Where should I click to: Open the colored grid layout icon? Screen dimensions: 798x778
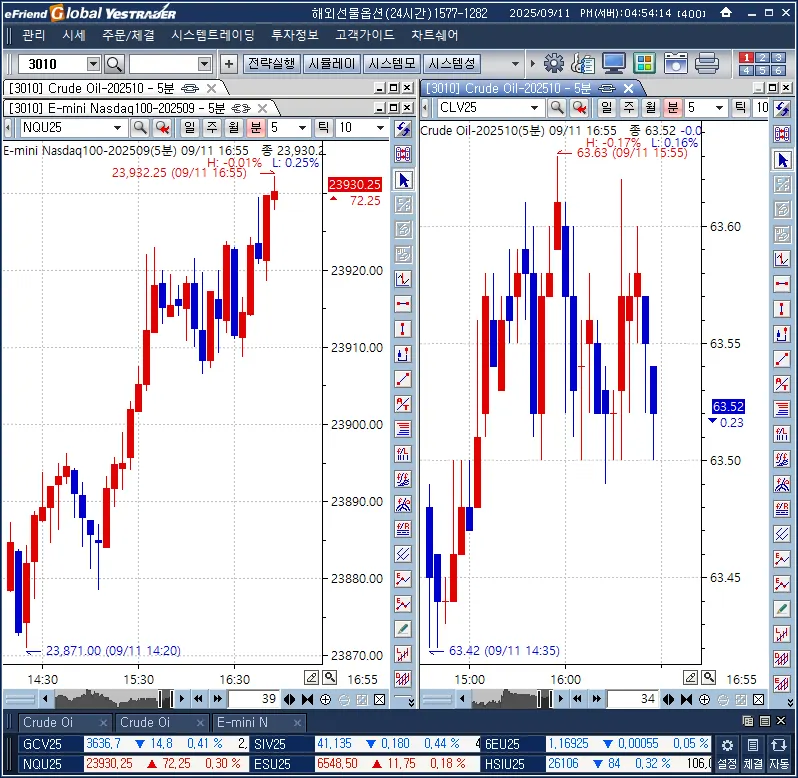[x=644, y=64]
